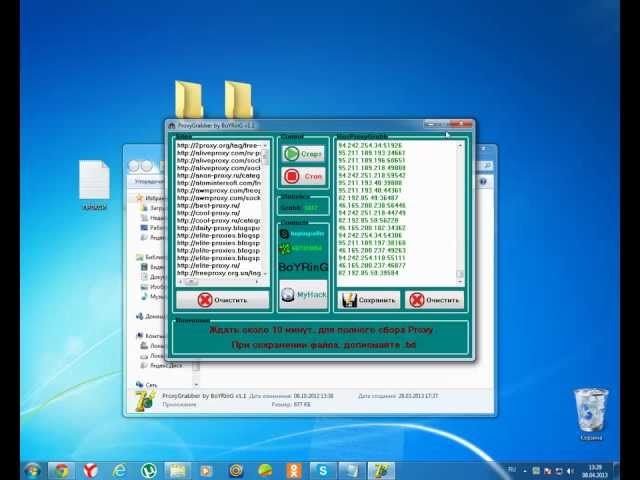Select the Сеть item in Explorer sidebar
This screenshot has width=640, height=480.
point(147,384)
